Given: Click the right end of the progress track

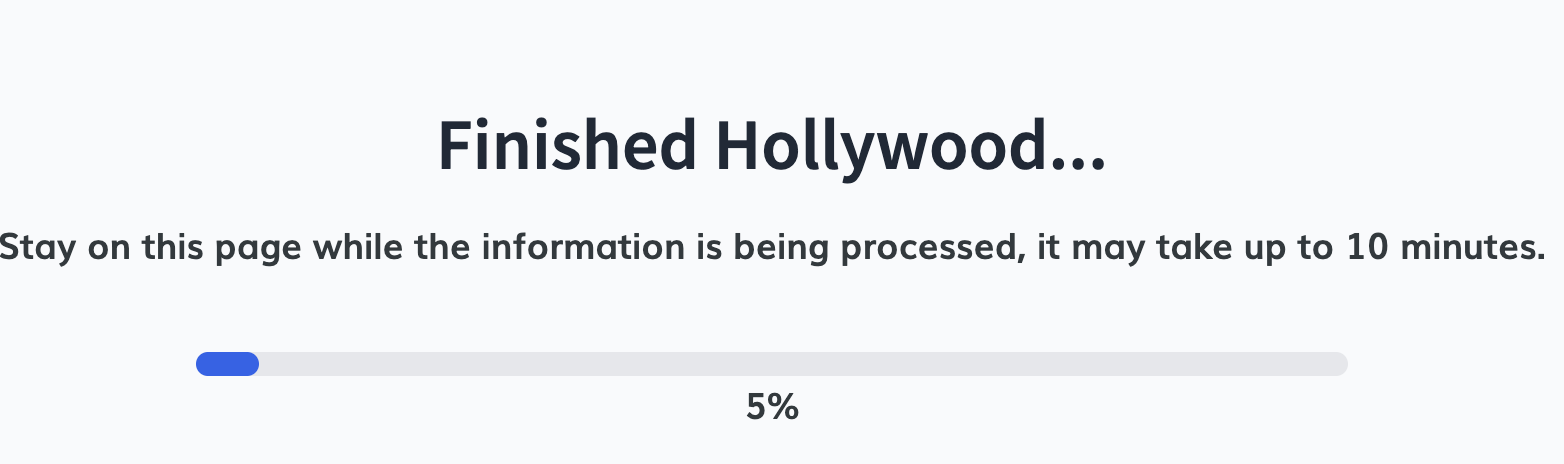Looking at the screenshot, I should (1338, 364).
